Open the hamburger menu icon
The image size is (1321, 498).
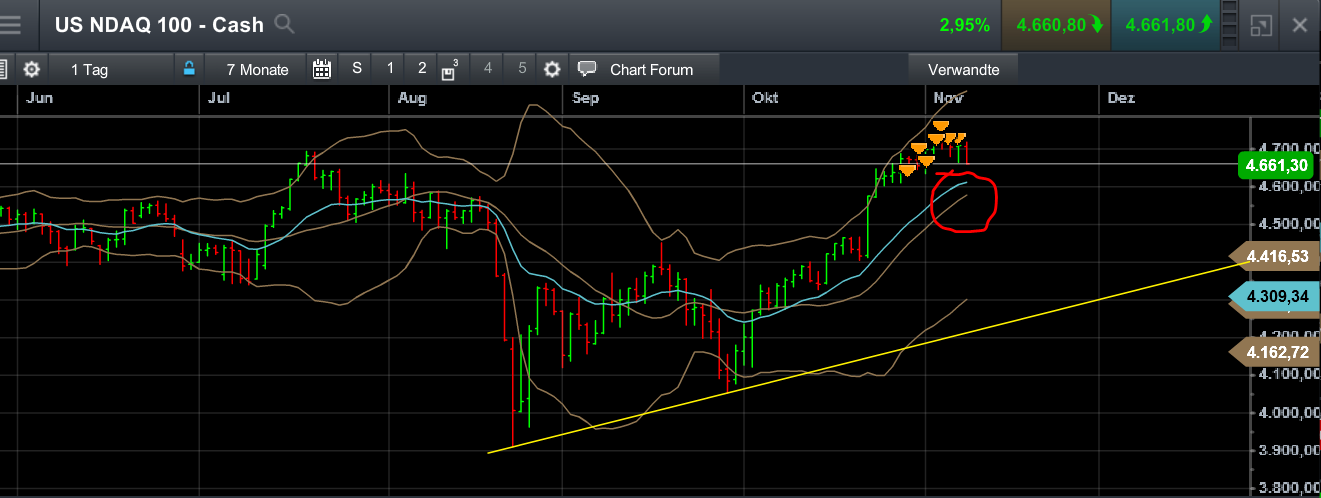11,24
